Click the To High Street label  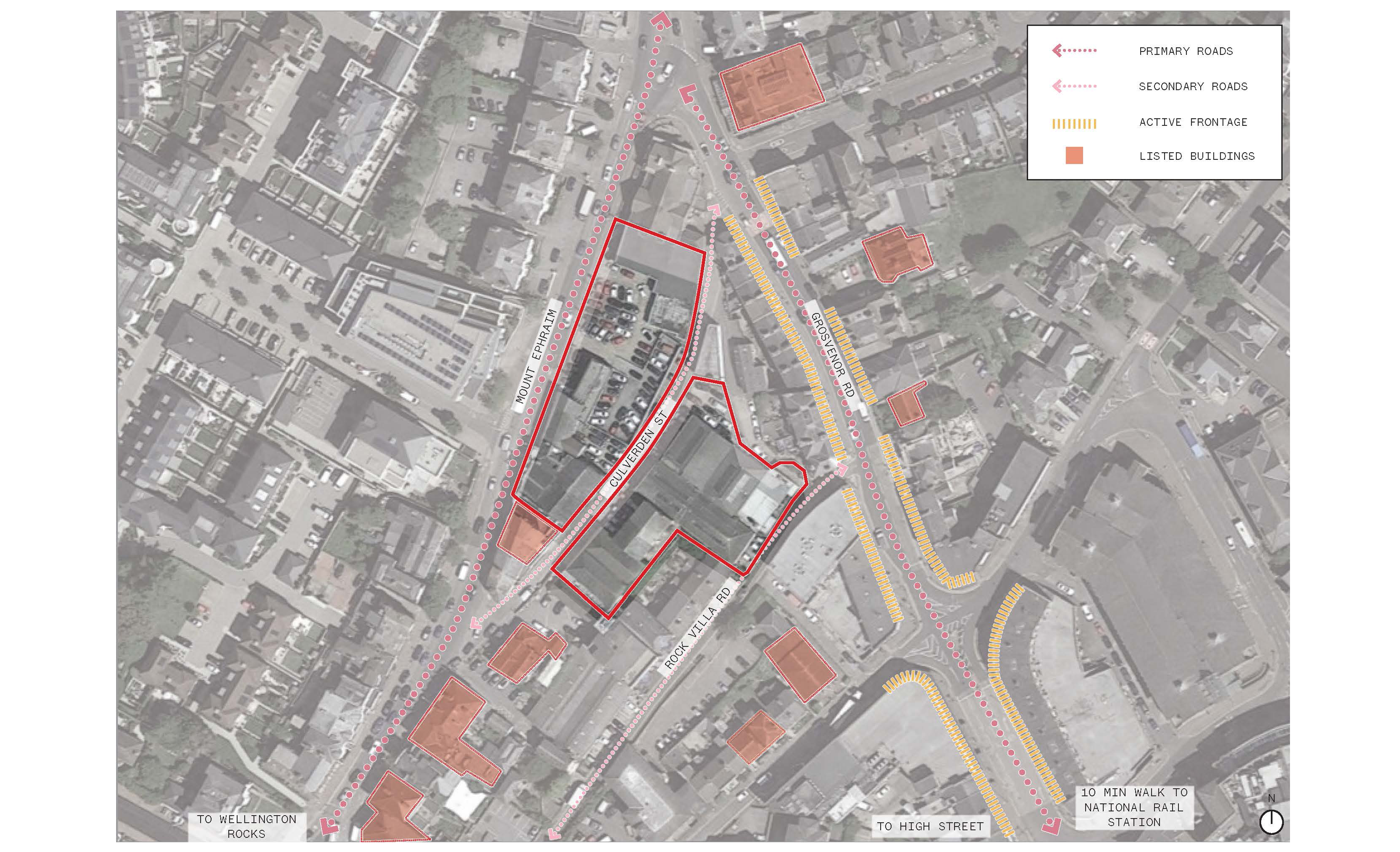tap(930, 826)
